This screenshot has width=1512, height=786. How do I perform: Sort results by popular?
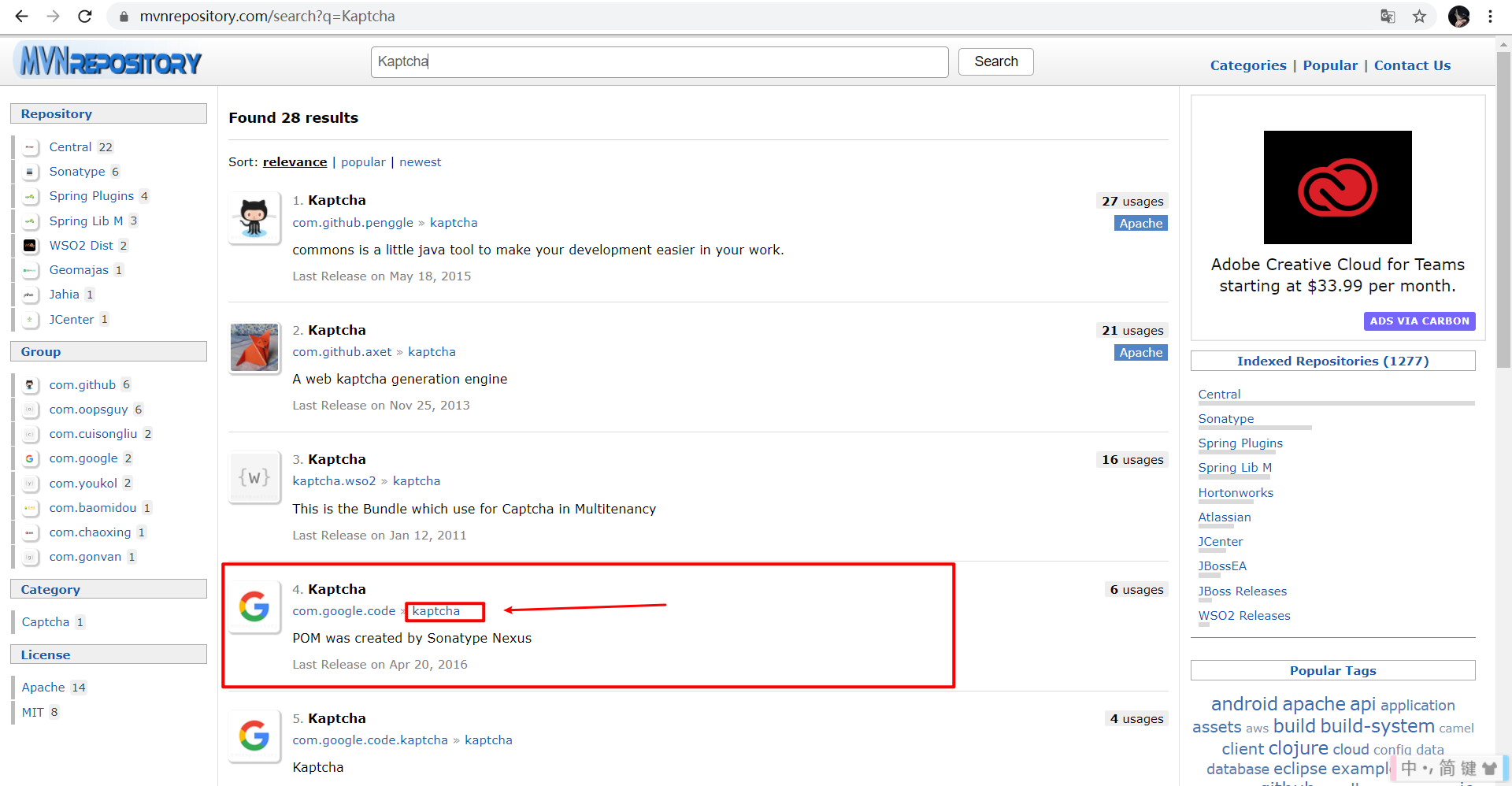point(363,162)
